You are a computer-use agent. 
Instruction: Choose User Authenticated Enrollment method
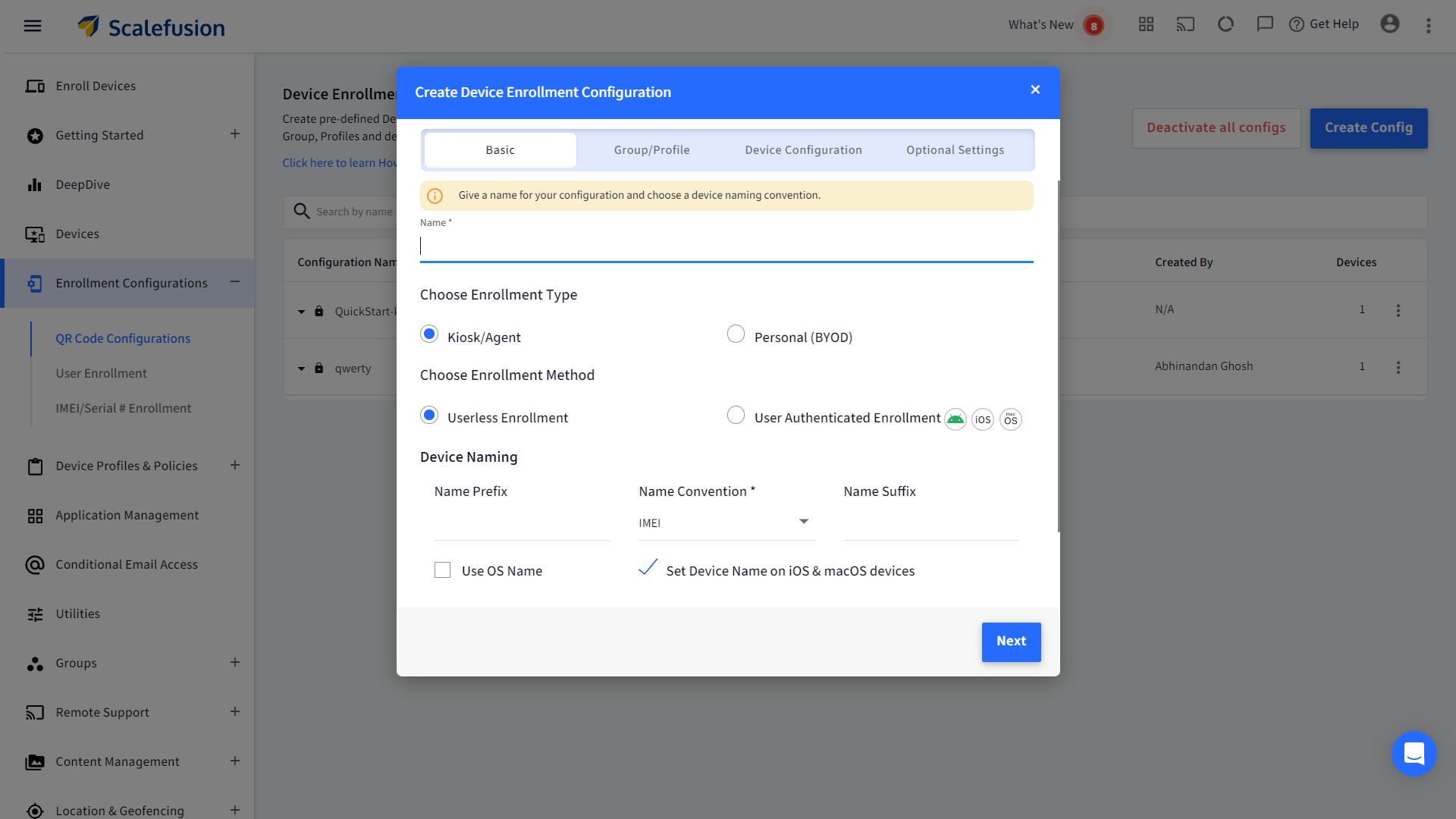point(736,415)
